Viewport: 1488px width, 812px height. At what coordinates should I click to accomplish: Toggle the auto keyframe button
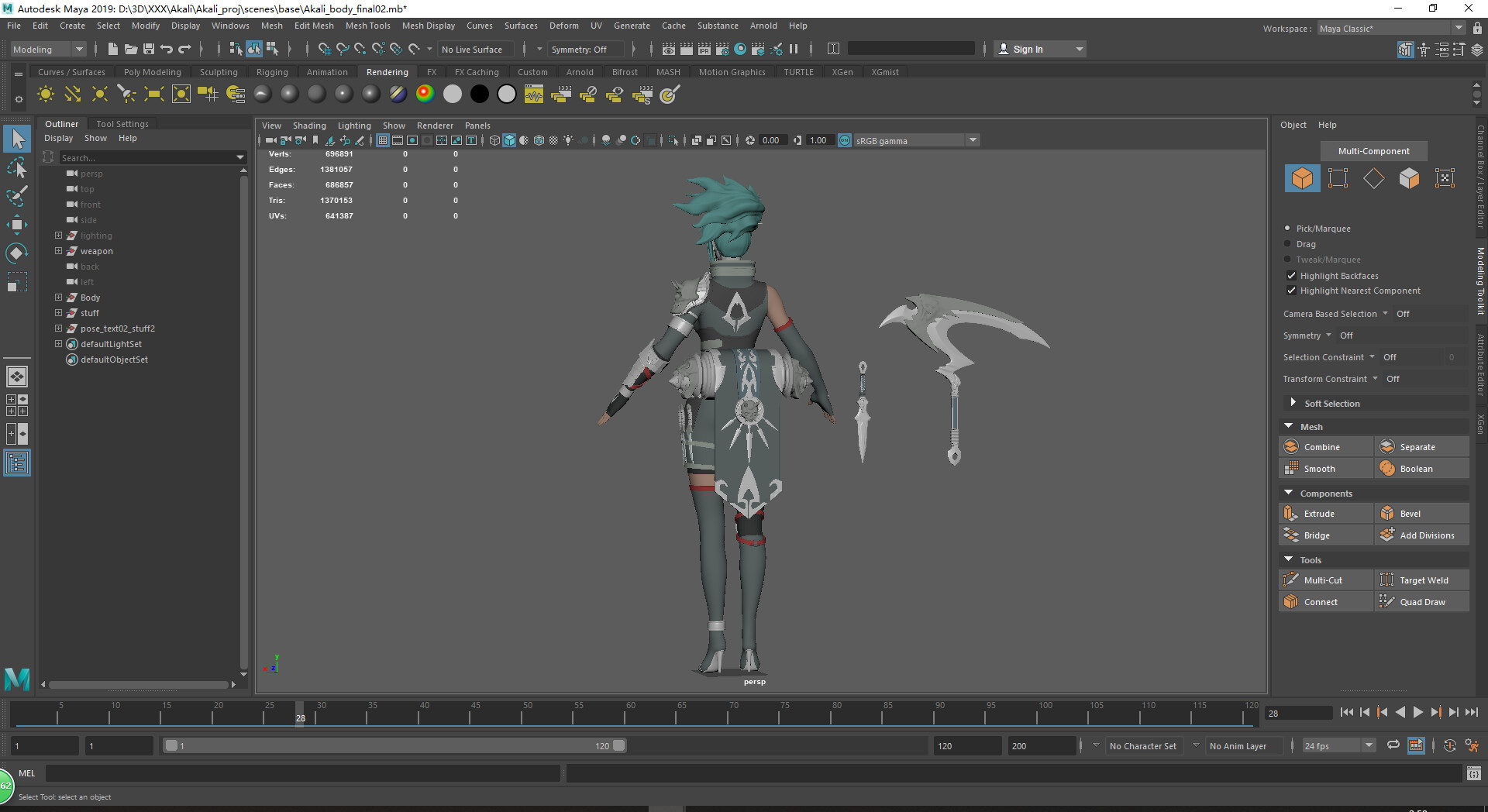(x=1449, y=745)
